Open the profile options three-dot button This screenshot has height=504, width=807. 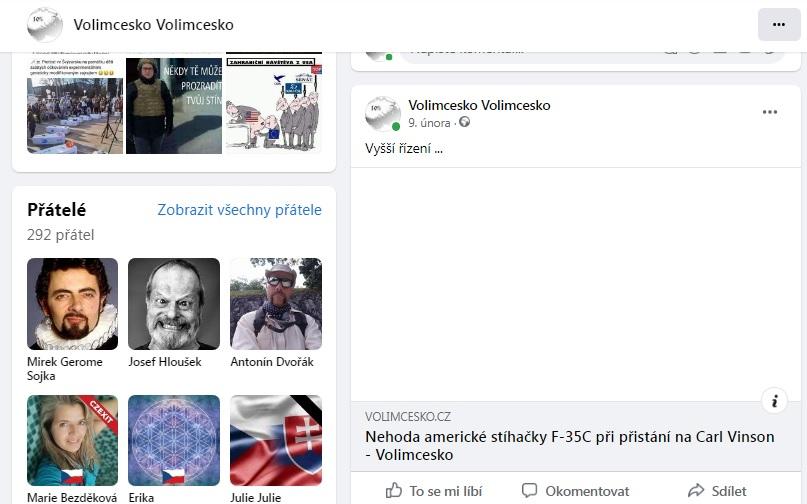(x=779, y=24)
